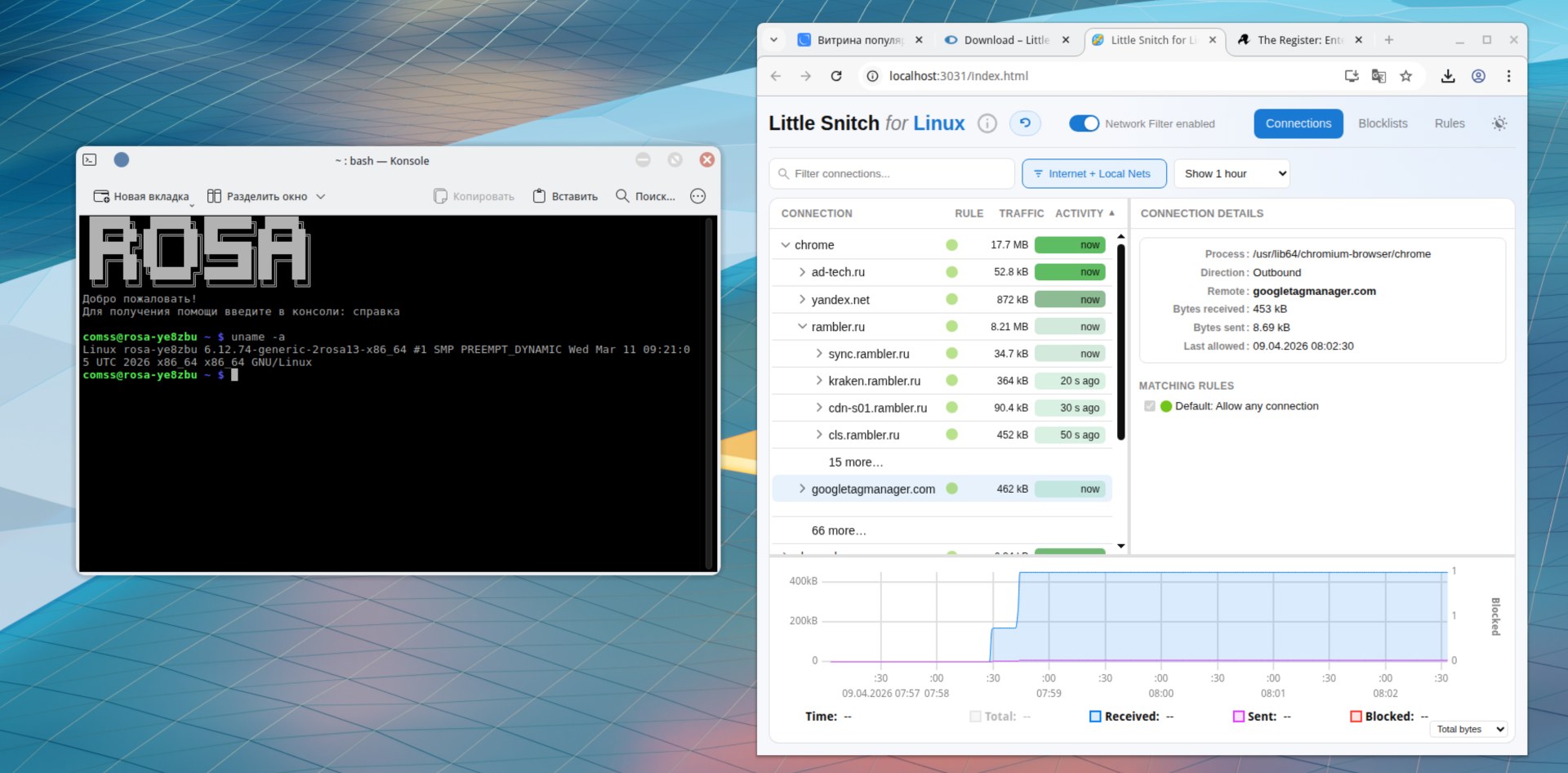
Task: Toggle the light/dark theme sun icon
Action: click(x=1499, y=123)
